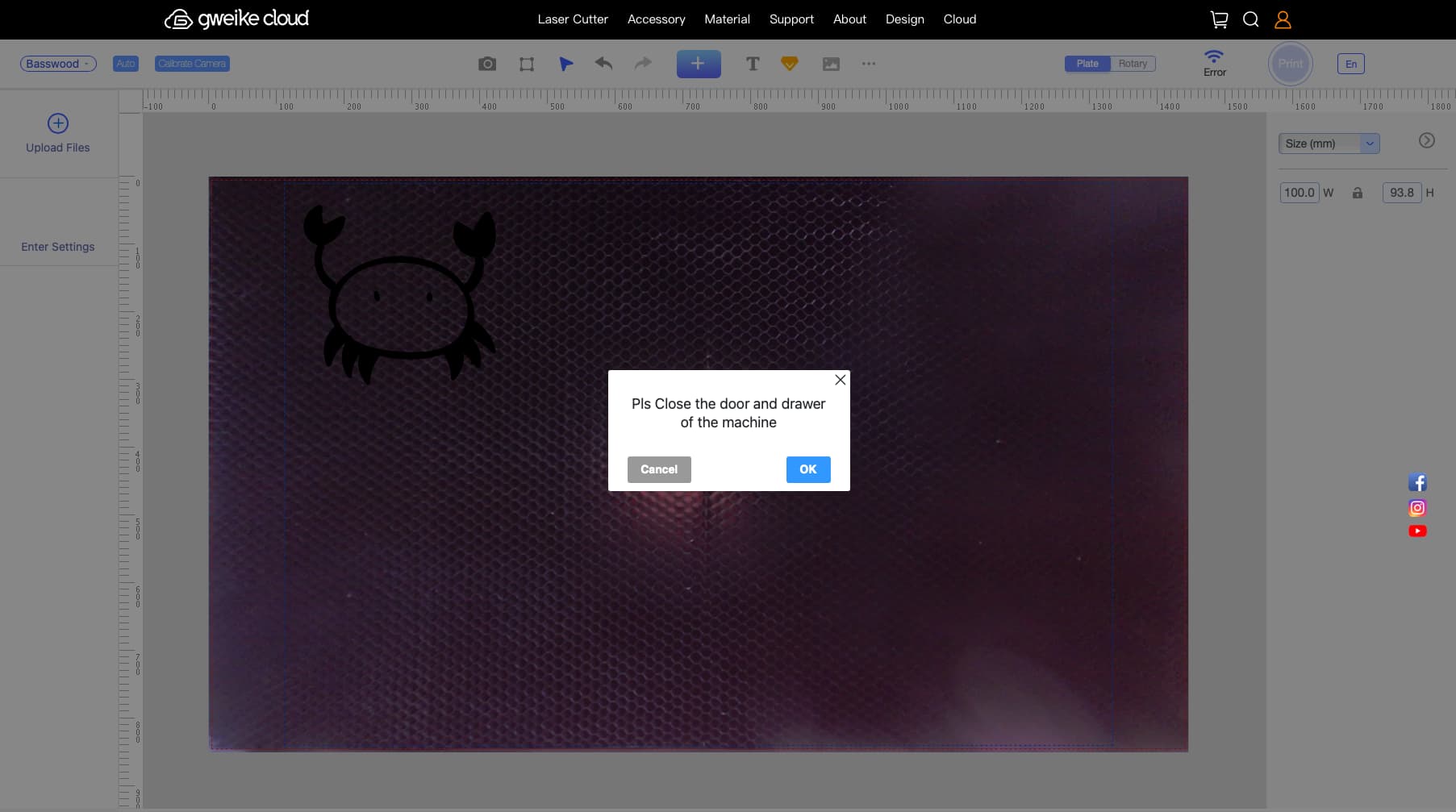Select the frame selection tool
The image size is (1456, 812).
(x=527, y=64)
